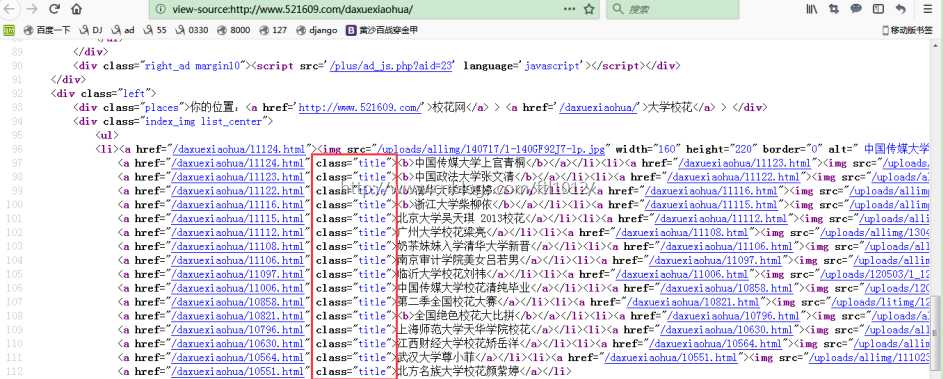Click the text 北方名族大学校花颜萦婷

tap(459, 371)
